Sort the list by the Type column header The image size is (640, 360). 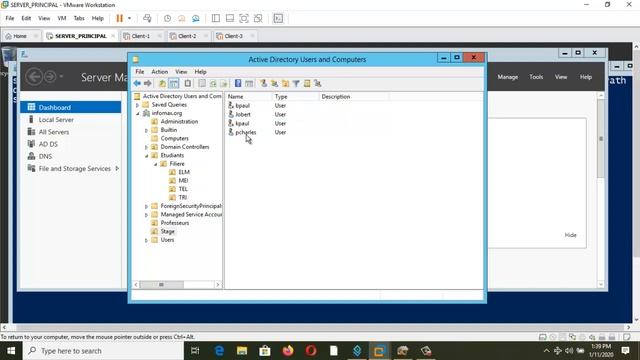tap(296, 97)
